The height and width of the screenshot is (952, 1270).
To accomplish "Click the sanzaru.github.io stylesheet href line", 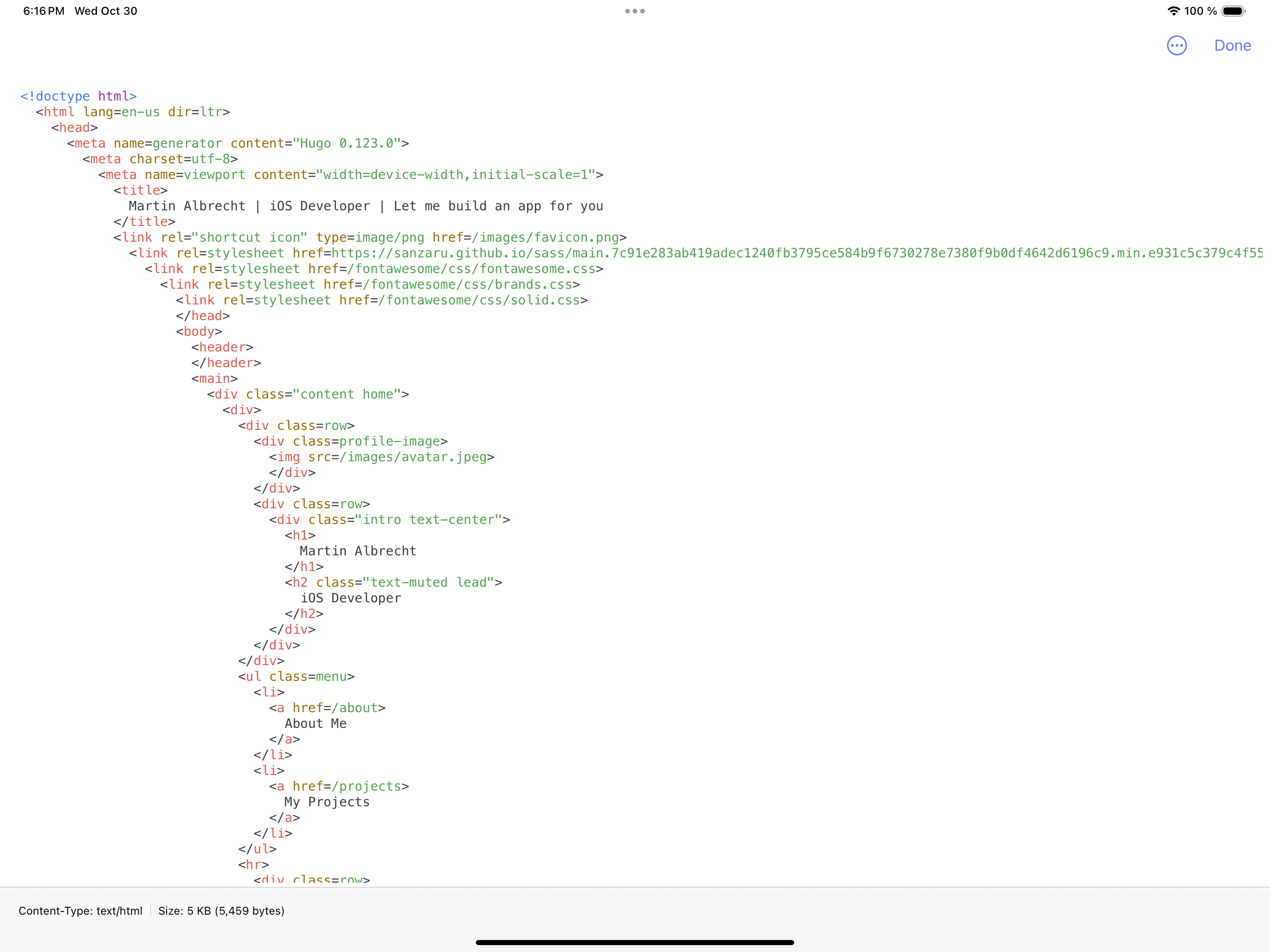I will 696,253.
